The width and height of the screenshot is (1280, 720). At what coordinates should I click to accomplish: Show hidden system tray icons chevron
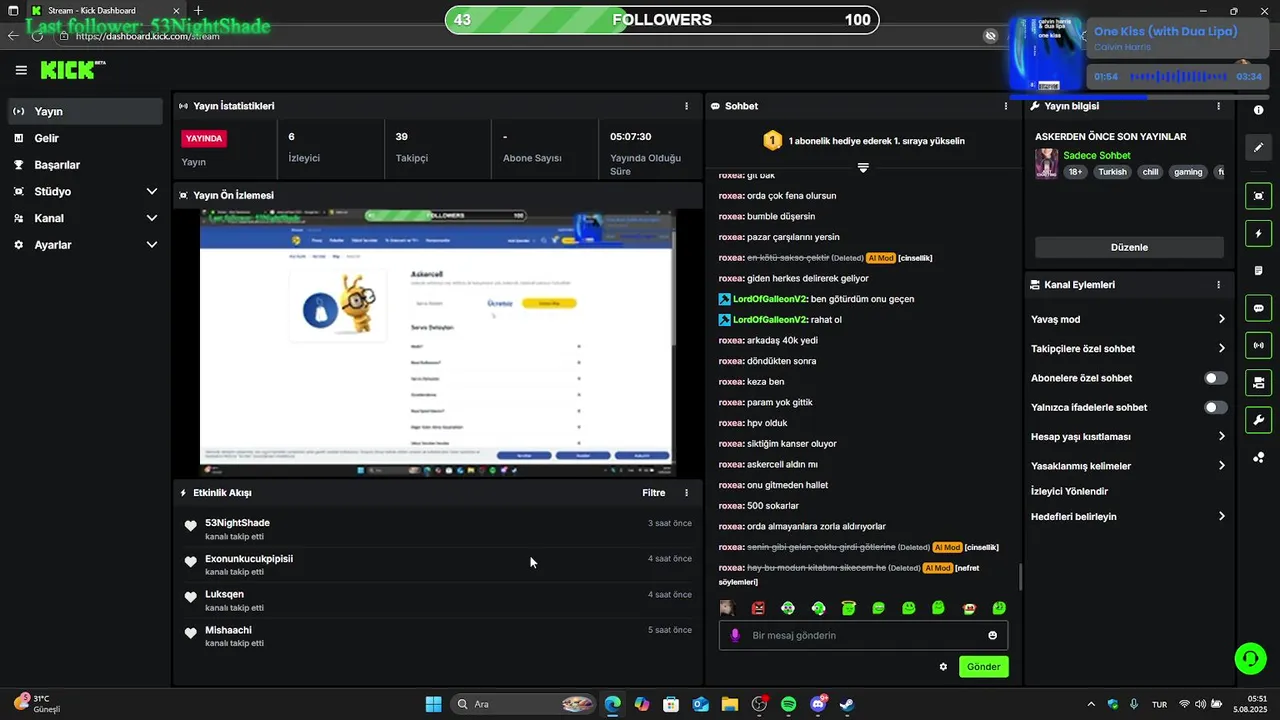tap(1091, 704)
